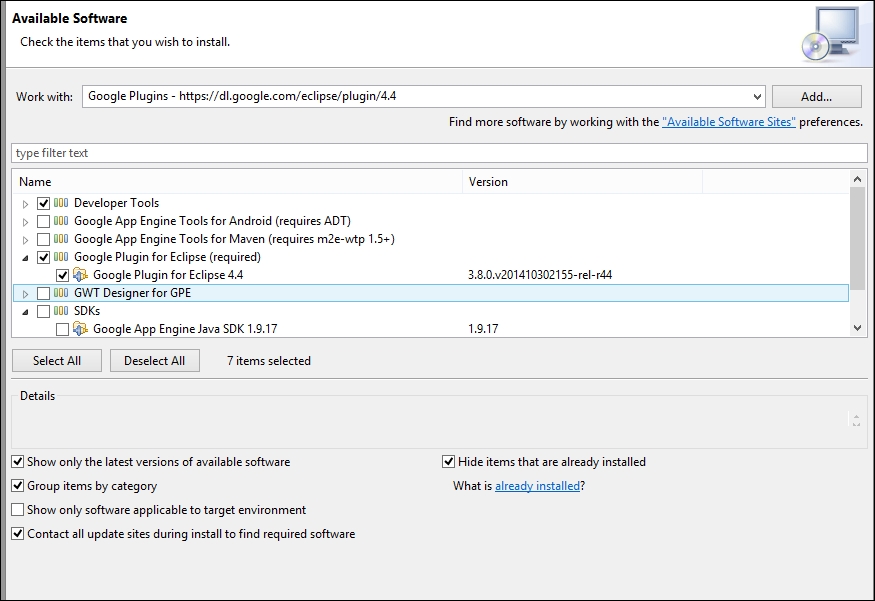Click the Google App Engine Tools for Android category icon
Image resolution: width=875 pixels, height=601 pixels.
coord(61,221)
